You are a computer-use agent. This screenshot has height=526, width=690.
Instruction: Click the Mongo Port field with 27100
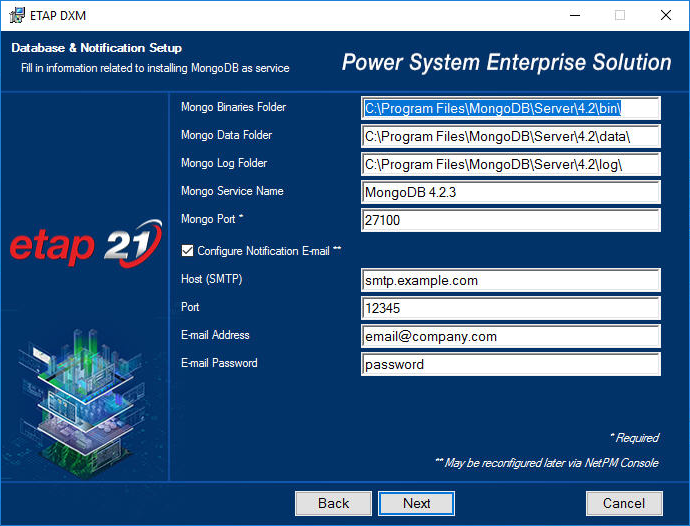click(x=510, y=220)
